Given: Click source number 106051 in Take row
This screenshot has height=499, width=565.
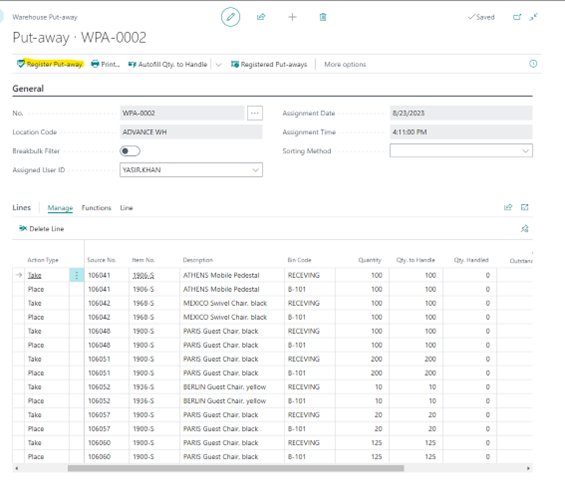Looking at the screenshot, I should (99, 359).
